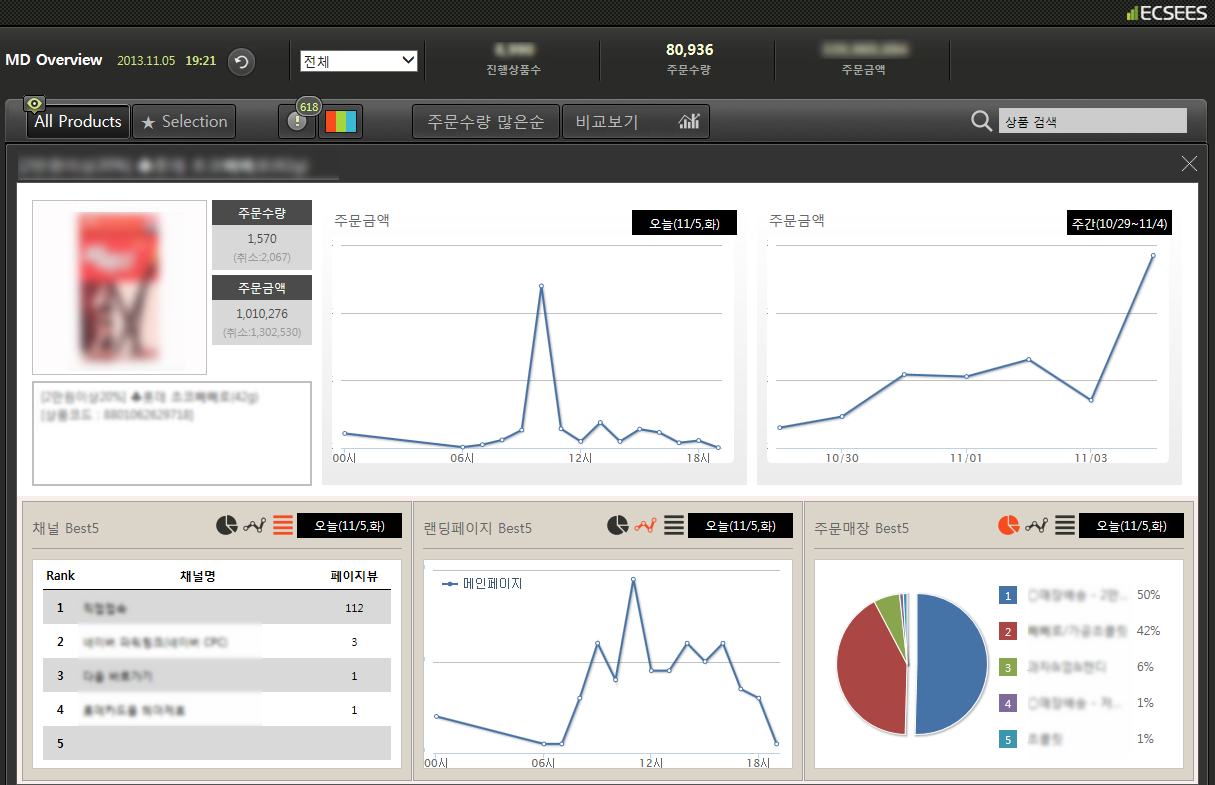Viewport: 1215px width, 785px height.
Task: Click the purple legend item number 4
Action: click(x=1008, y=703)
